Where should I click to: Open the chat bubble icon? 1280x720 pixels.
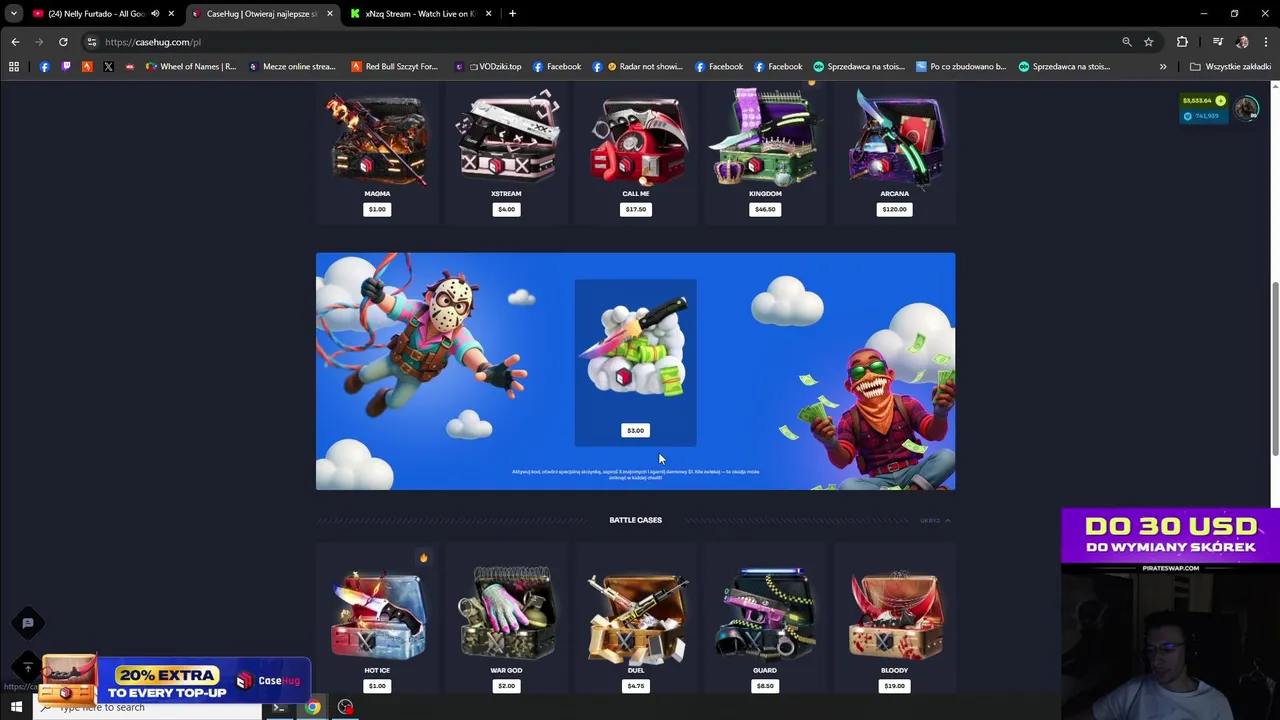[28, 623]
